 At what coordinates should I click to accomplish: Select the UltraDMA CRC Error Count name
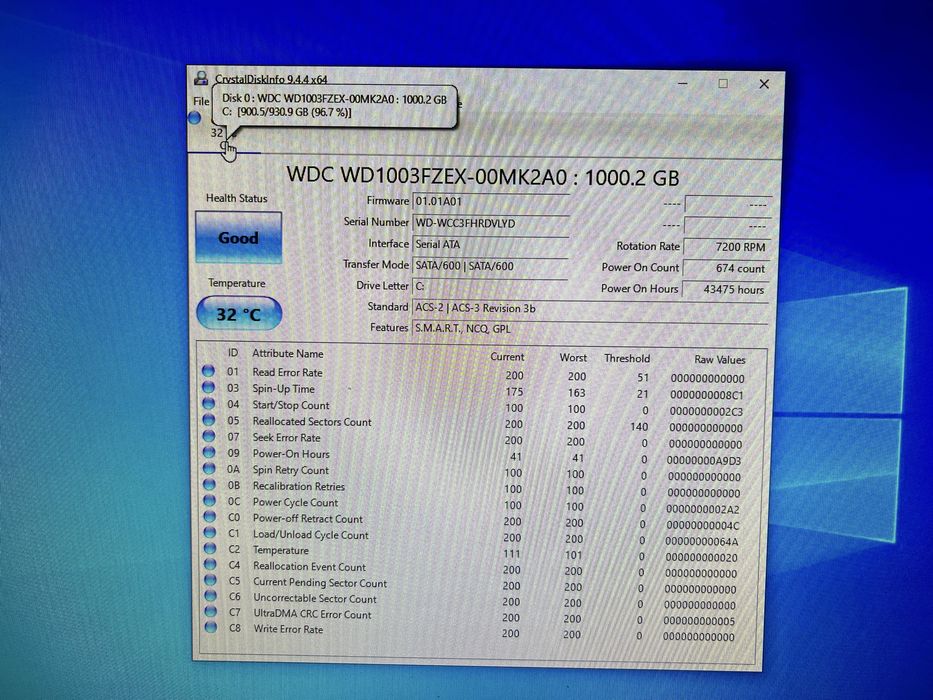[x=312, y=614]
